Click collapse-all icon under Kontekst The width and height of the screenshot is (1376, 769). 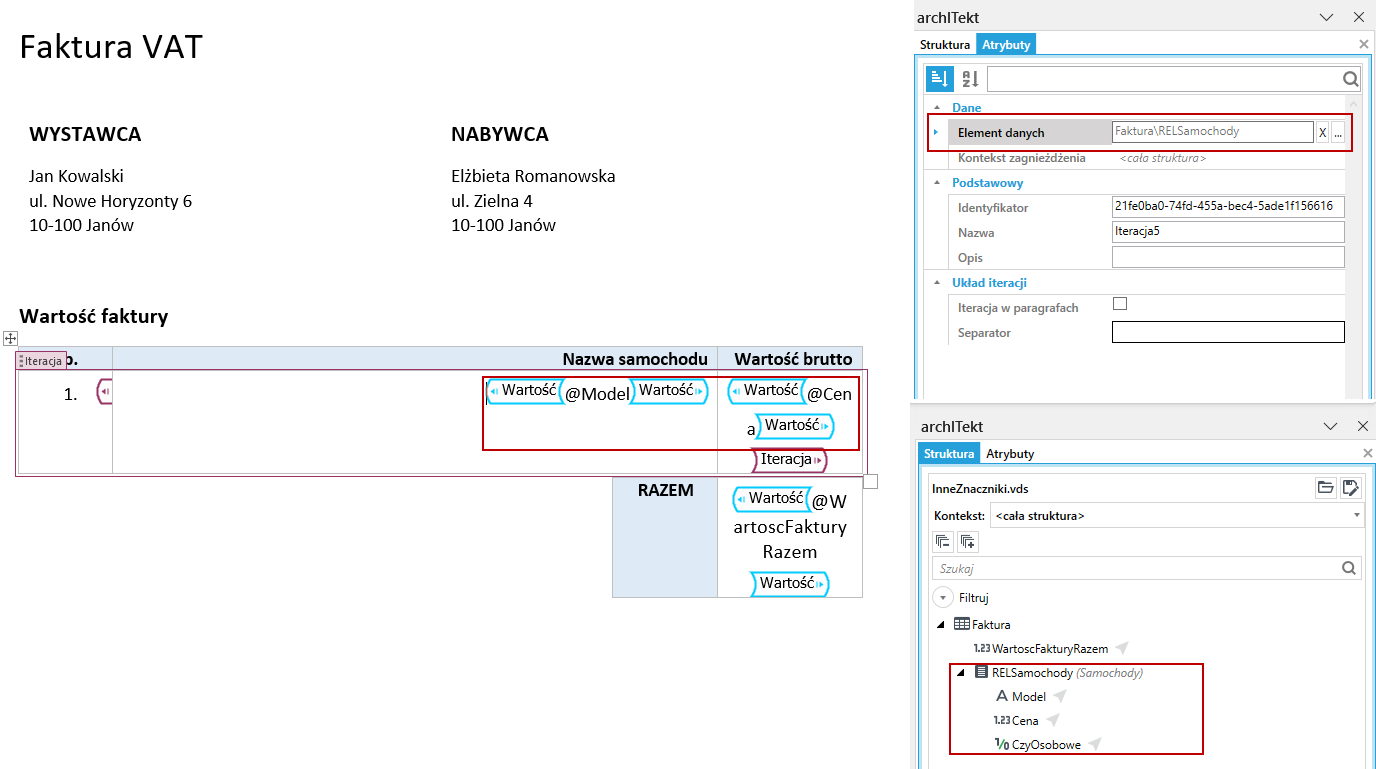coord(942,541)
